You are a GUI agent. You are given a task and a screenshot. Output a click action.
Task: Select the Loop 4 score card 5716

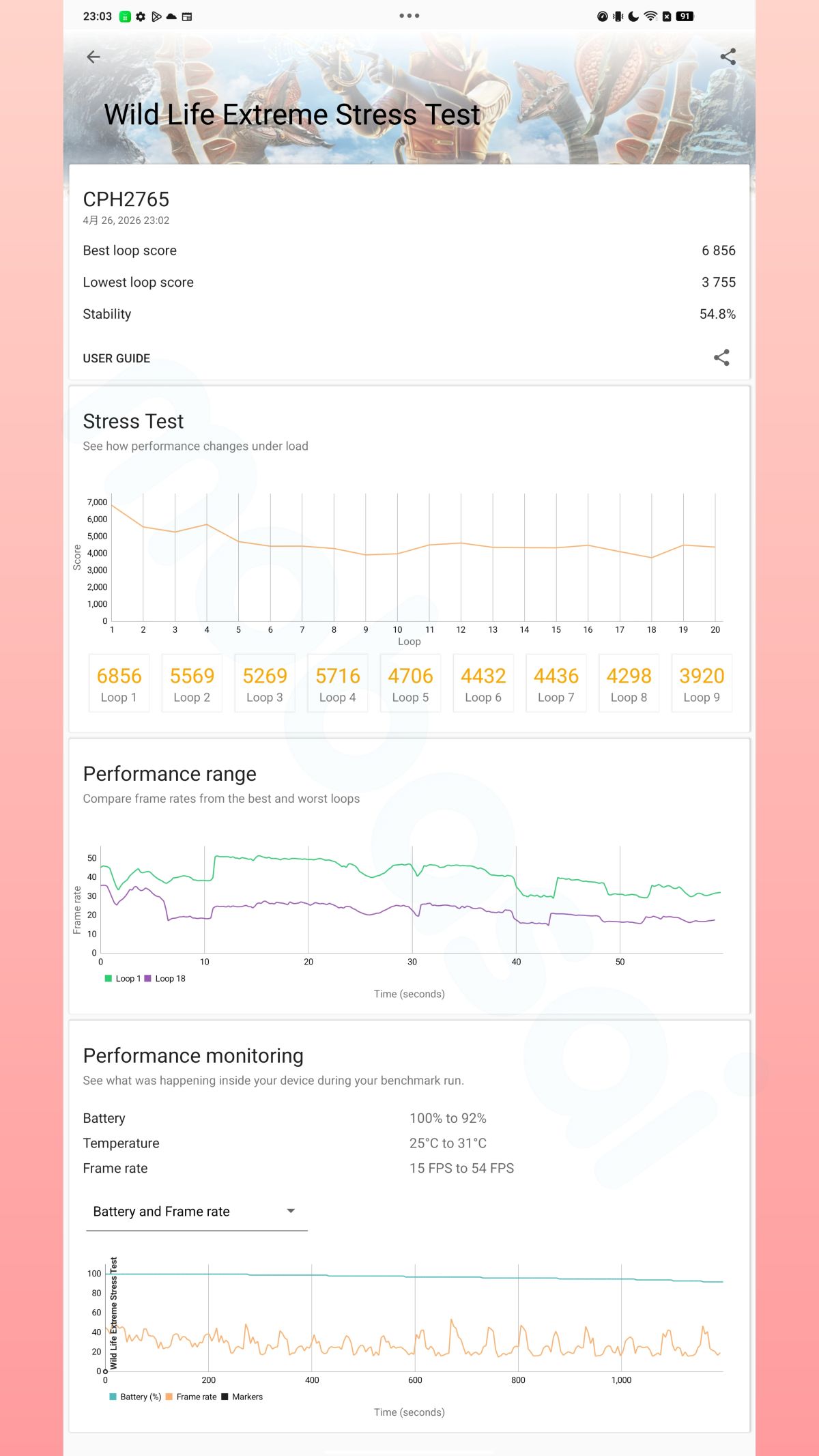337,684
